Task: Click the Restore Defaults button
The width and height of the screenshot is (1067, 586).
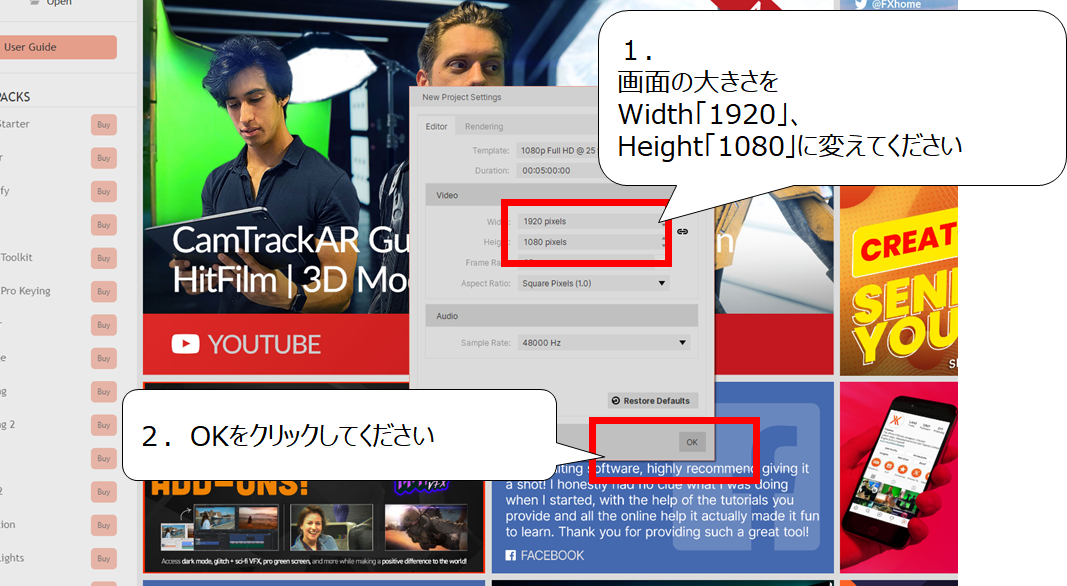Action: [651, 401]
